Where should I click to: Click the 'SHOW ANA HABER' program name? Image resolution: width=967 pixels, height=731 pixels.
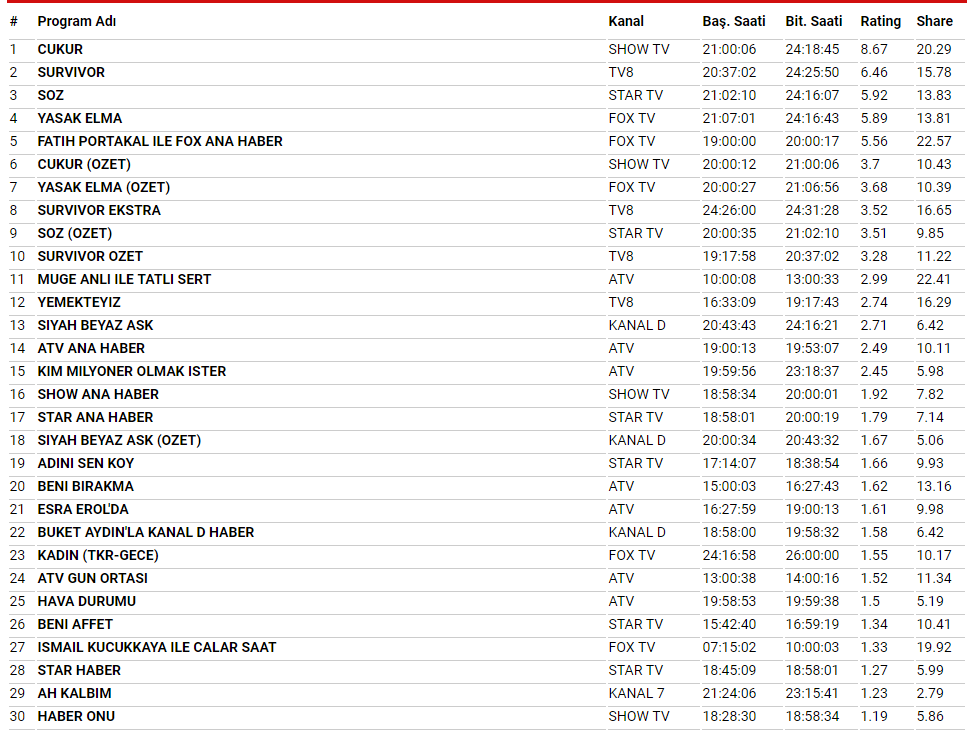click(98, 394)
